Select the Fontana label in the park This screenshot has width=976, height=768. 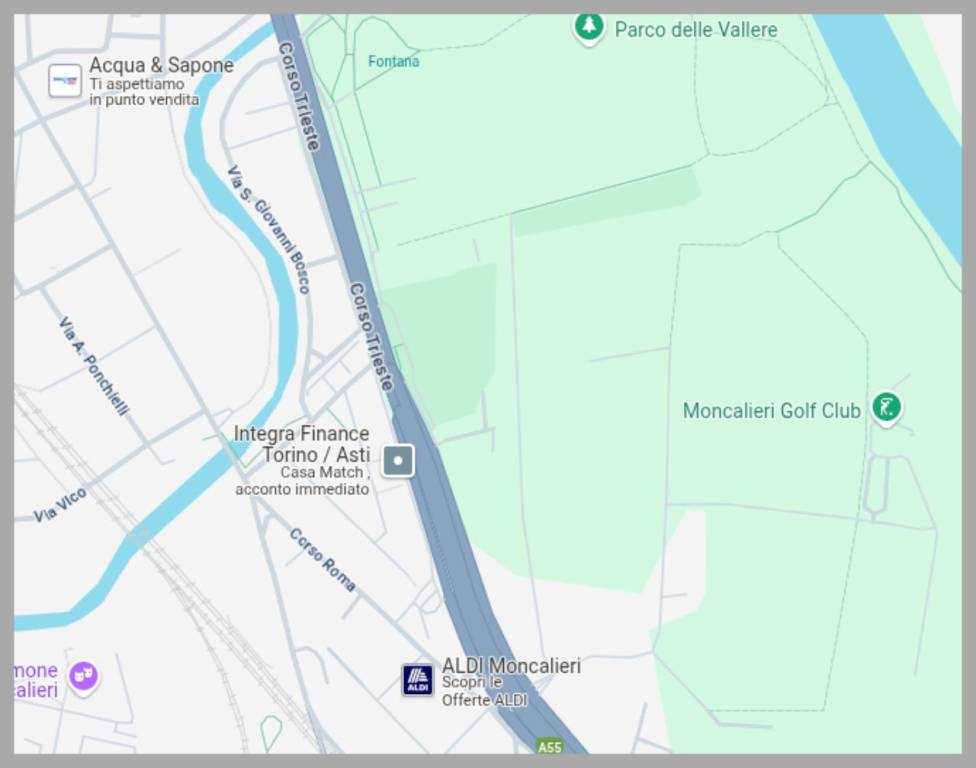393,61
